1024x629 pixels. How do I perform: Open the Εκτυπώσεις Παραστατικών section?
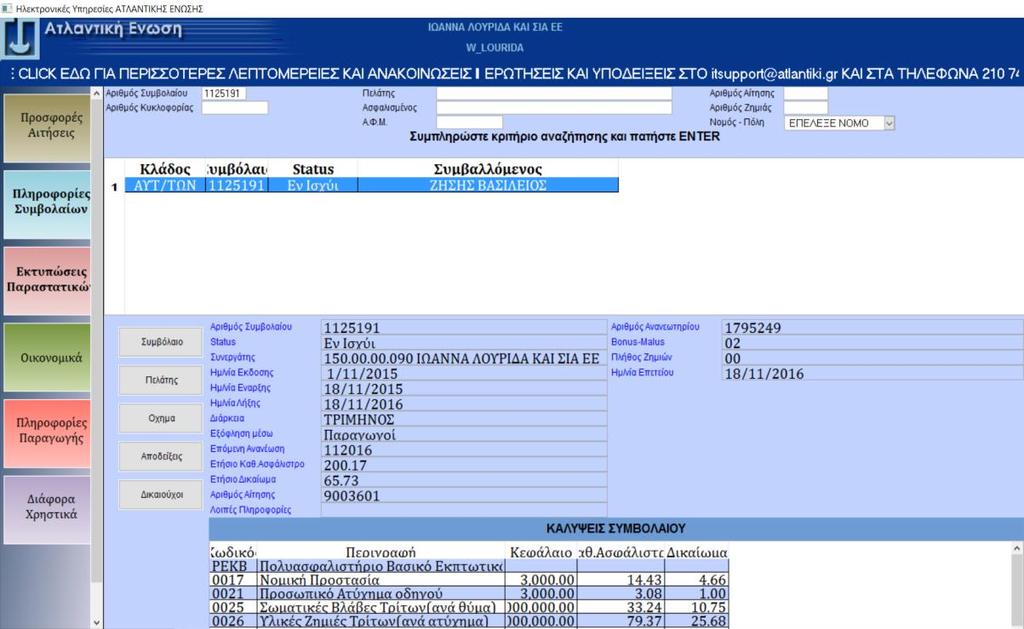click(47, 280)
